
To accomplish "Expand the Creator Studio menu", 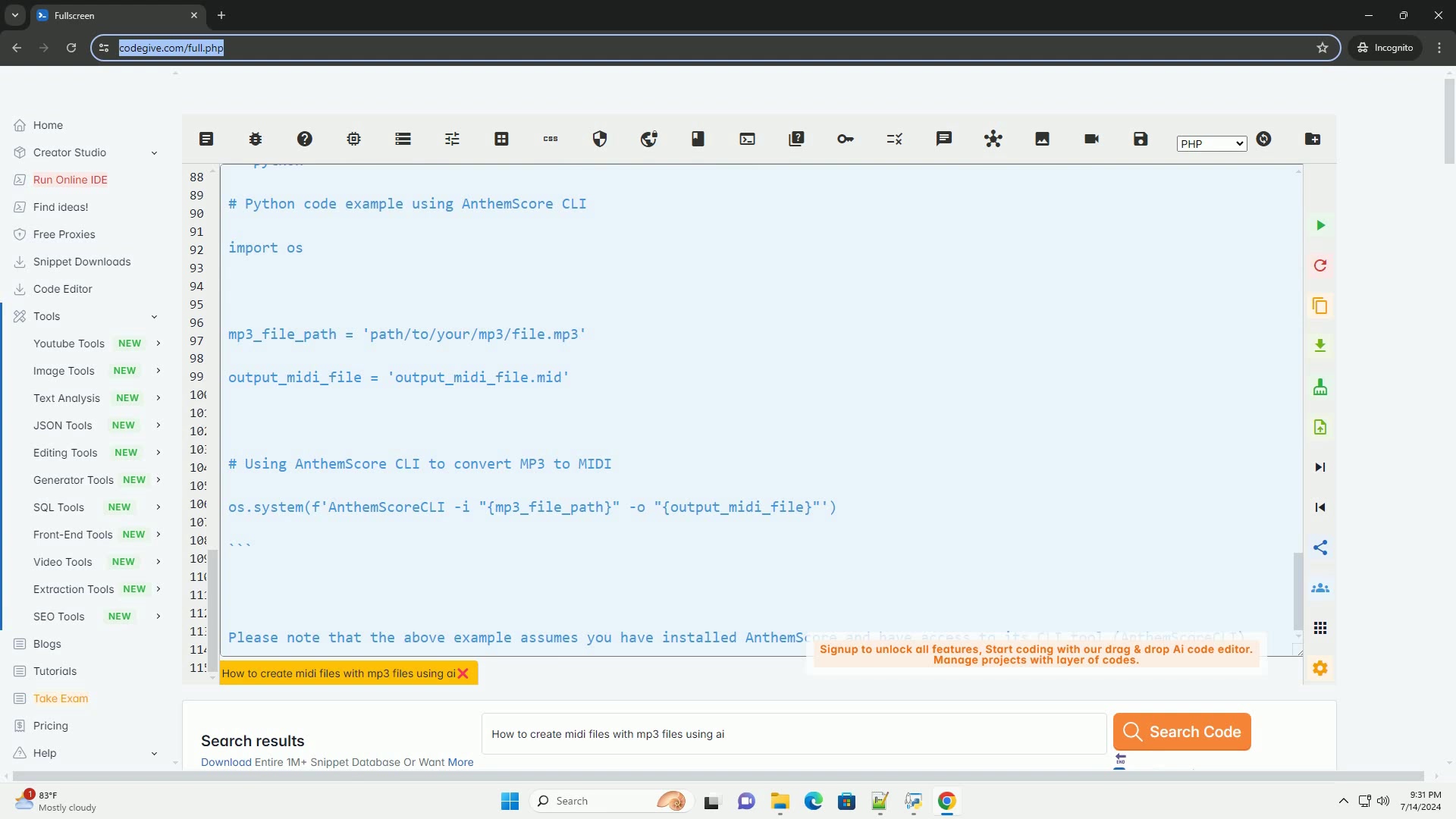I will coord(86,152).
